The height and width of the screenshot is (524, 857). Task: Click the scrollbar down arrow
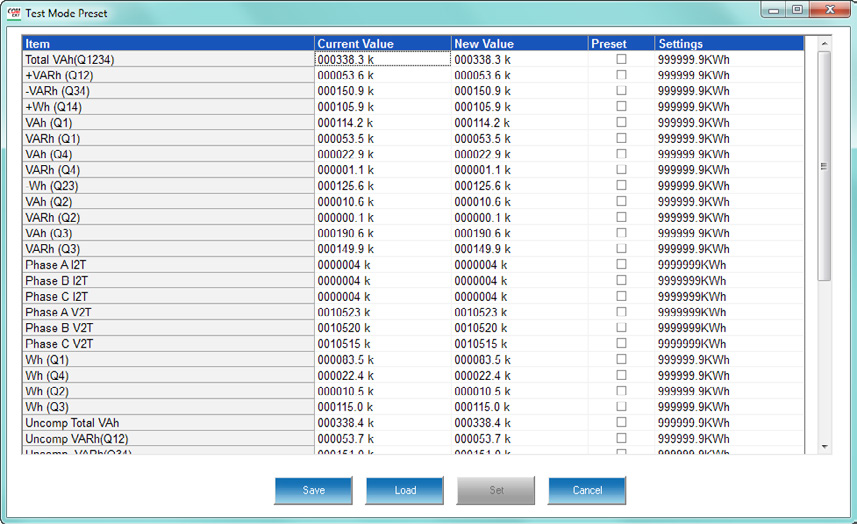824,447
